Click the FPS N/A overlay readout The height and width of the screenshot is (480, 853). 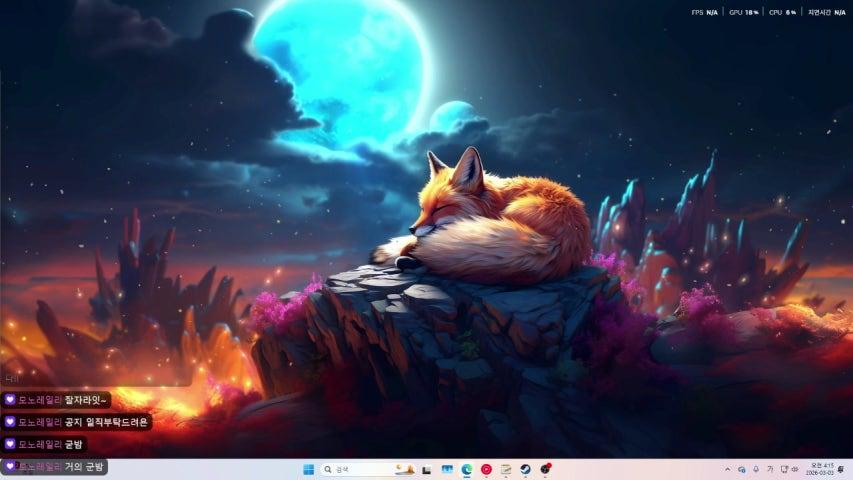point(704,12)
